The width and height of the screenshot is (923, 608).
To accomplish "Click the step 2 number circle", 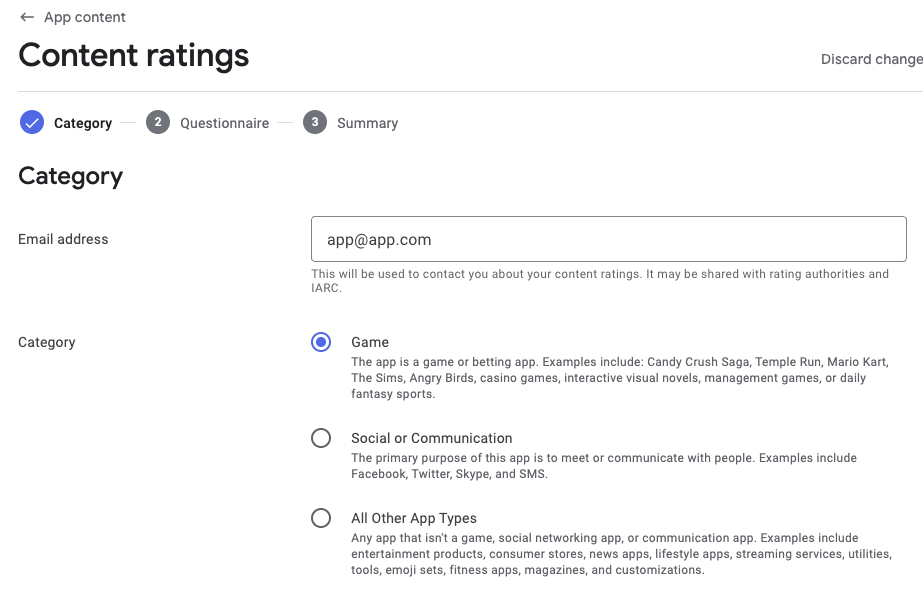I will 157,123.
